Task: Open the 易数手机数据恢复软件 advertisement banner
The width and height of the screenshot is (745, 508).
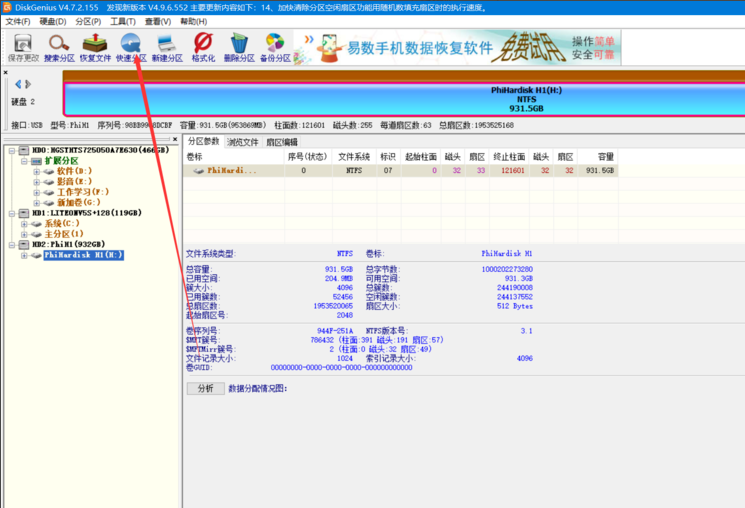Action: point(457,48)
